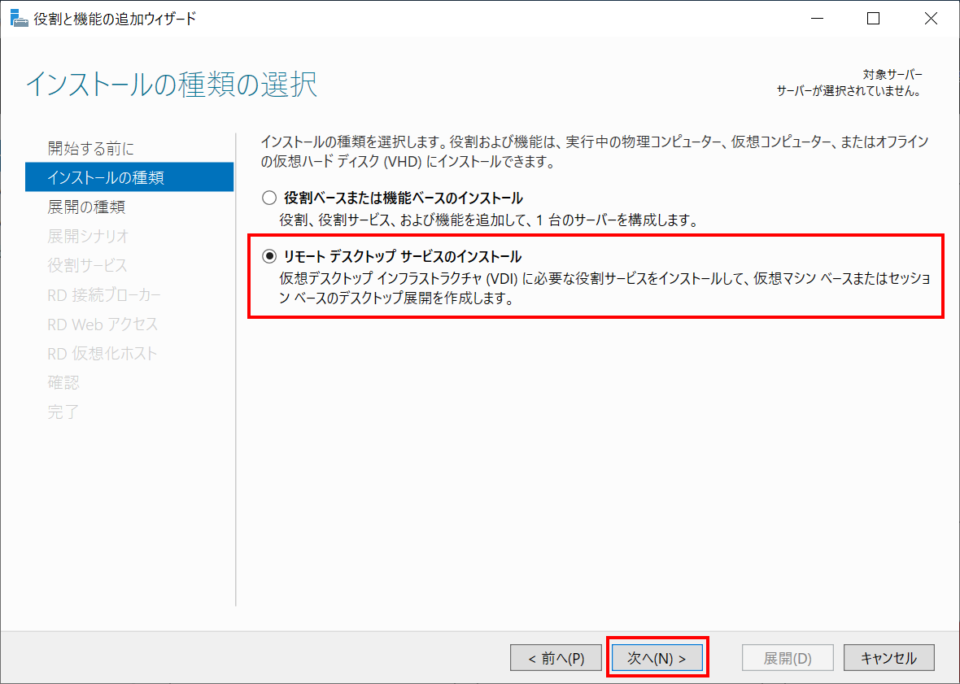Click the 役割ベースまたは機能ベースのインストール label
The height and width of the screenshot is (684, 960).
coord(403,198)
